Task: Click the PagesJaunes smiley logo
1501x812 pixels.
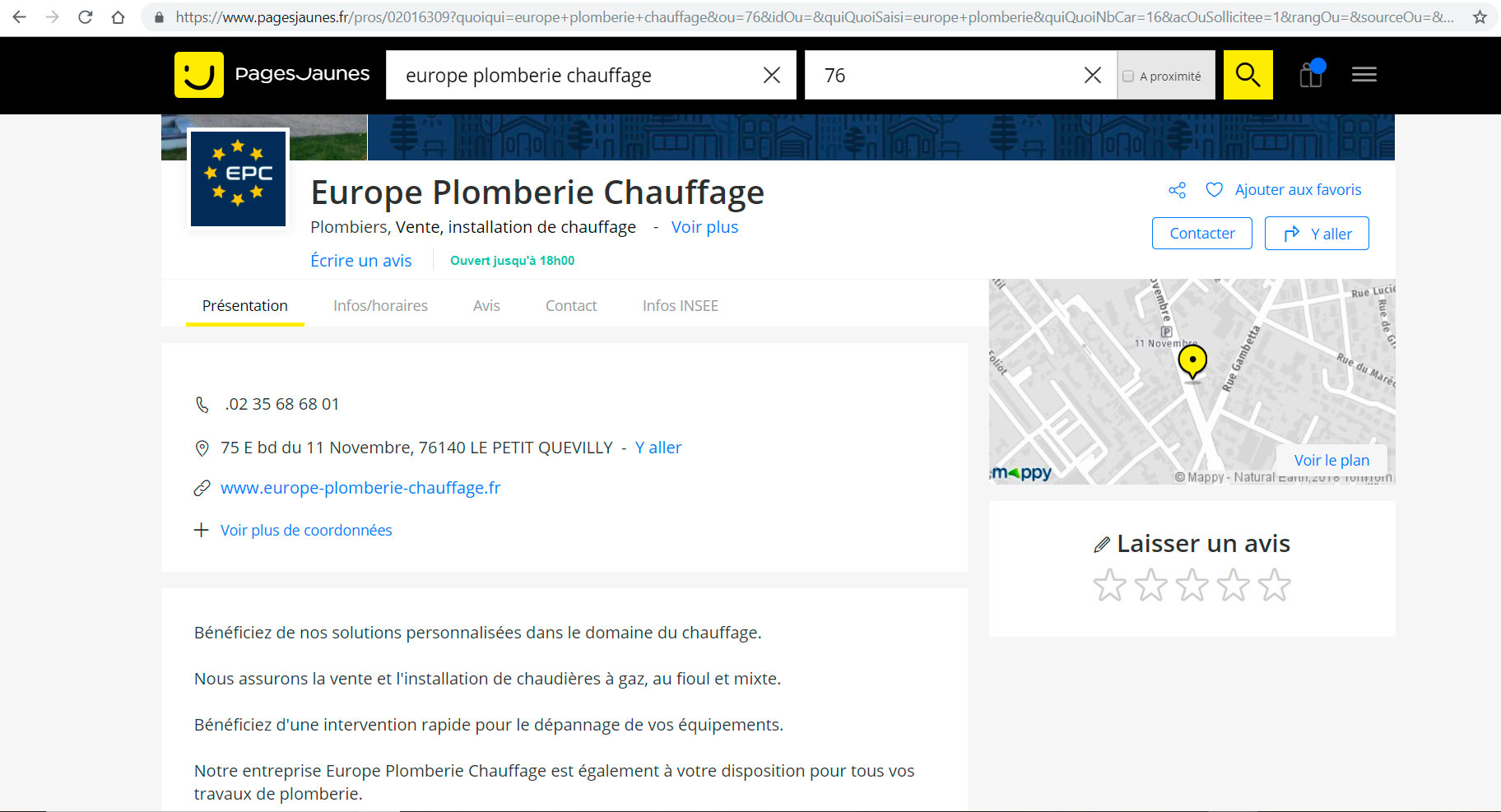Action: click(x=199, y=75)
